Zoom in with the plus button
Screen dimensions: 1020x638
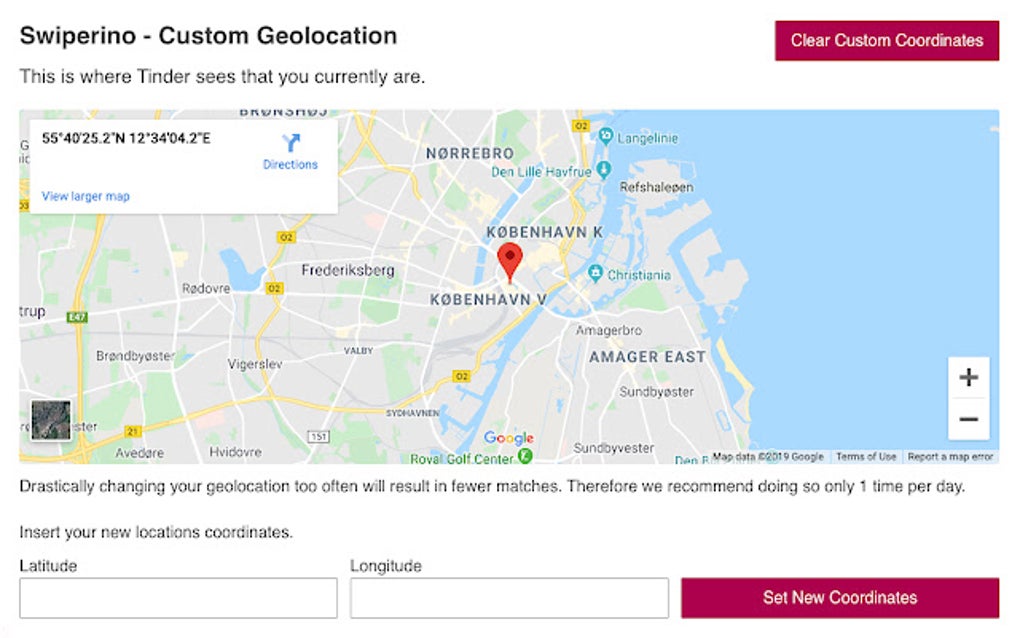click(x=968, y=377)
